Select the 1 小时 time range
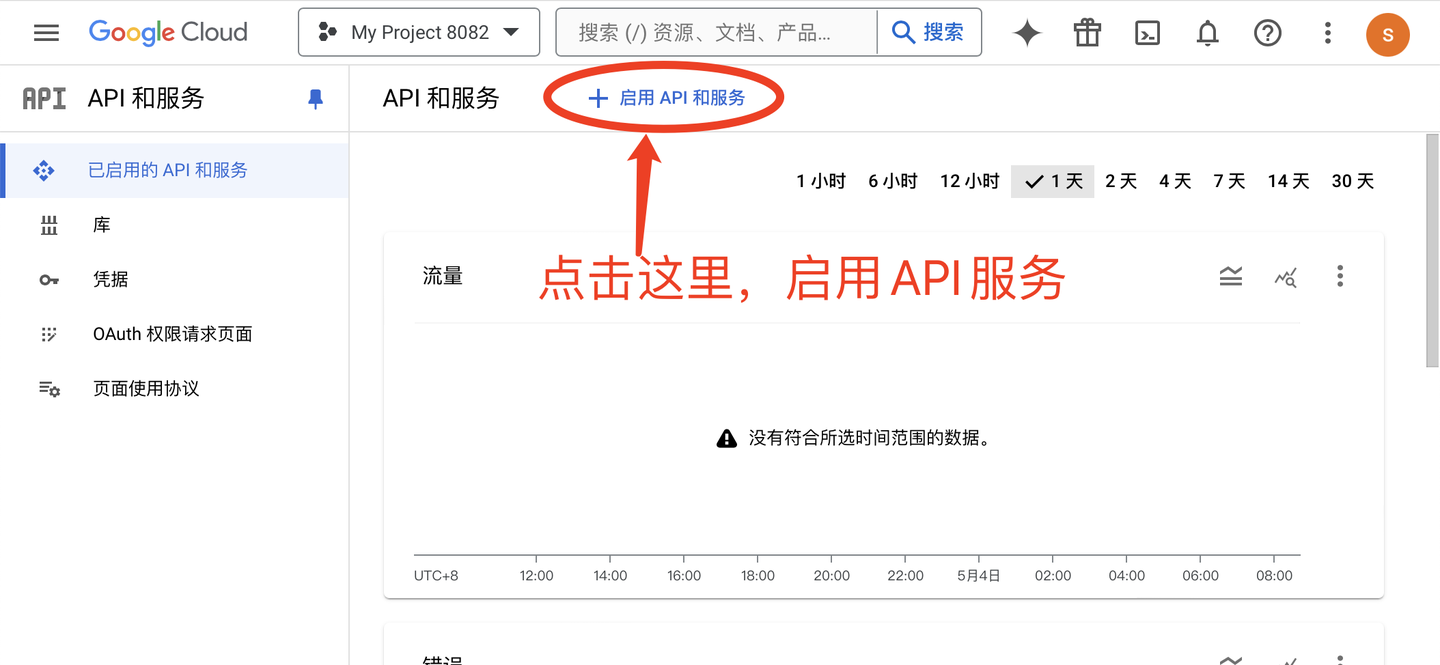The width and height of the screenshot is (1440, 665). coord(821,181)
